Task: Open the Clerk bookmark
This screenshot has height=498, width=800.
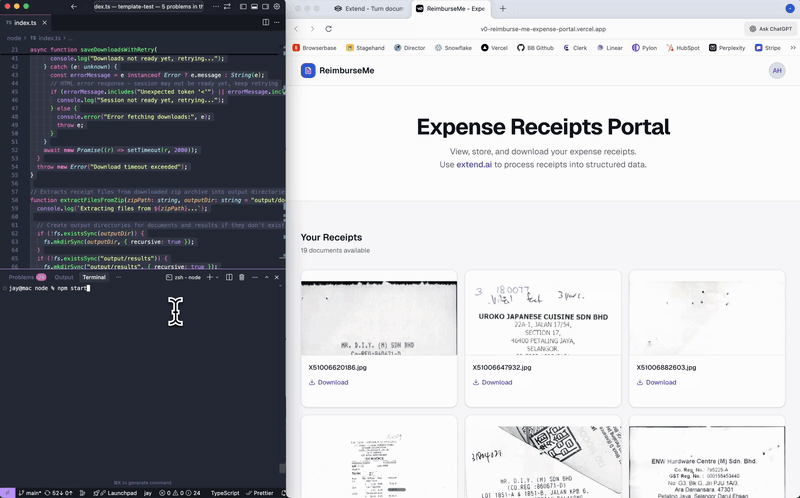Action: (x=575, y=48)
